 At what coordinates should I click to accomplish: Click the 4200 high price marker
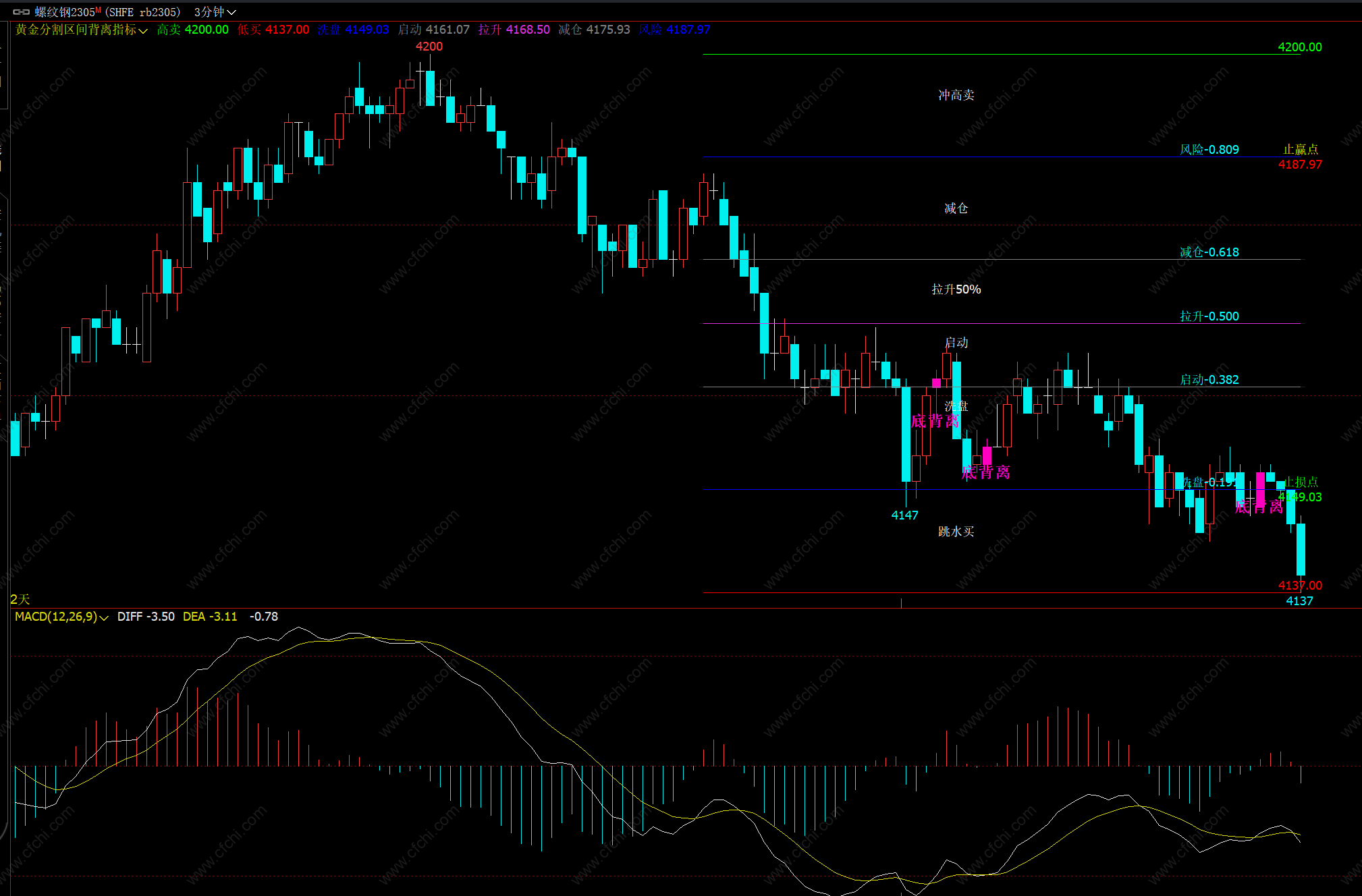click(429, 47)
